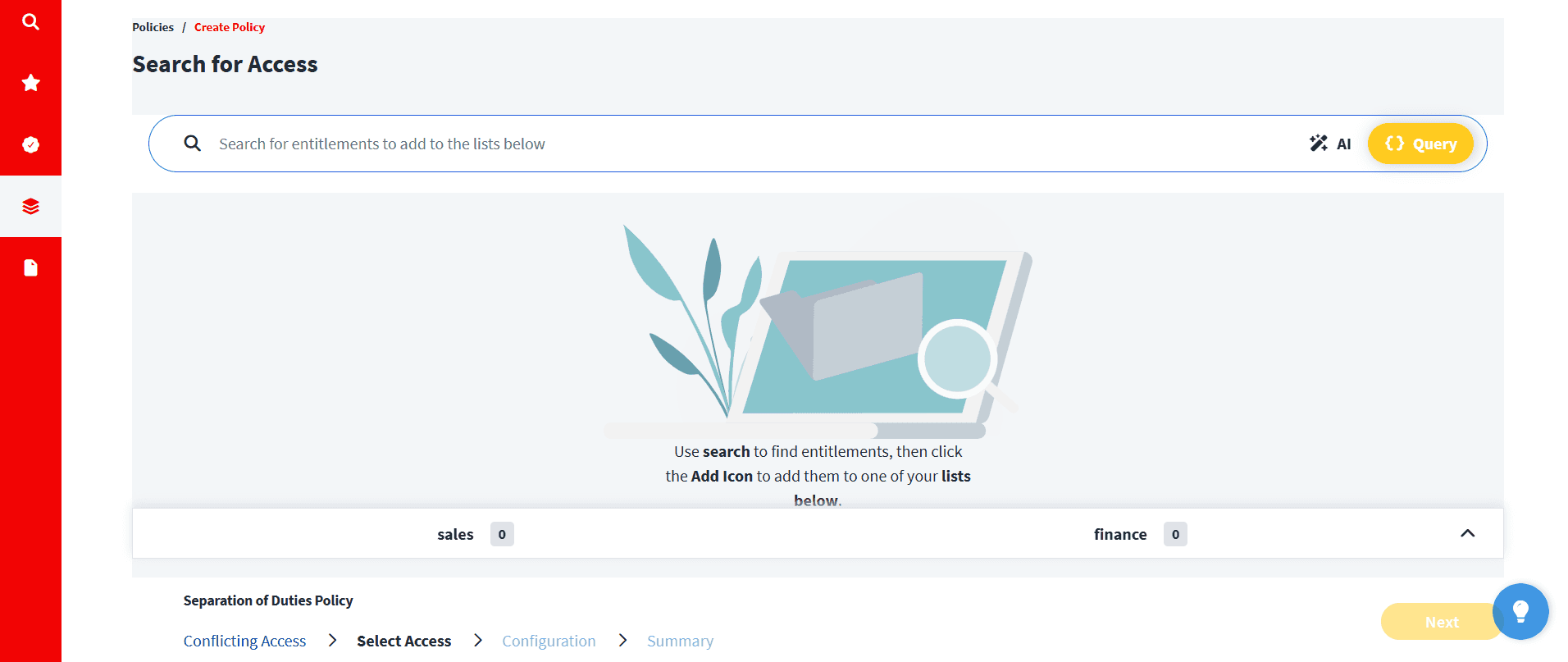Click the yellow Query button
This screenshot has height=662, width=1568.
point(1420,144)
